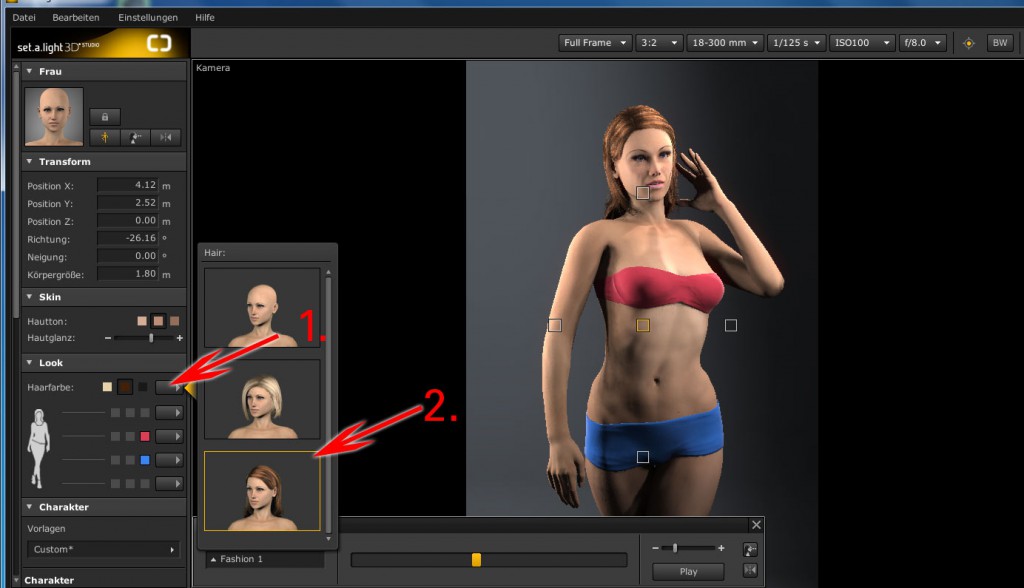Click the minus icon of Hautglanz slider
This screenshot has height=588, width=1024.
click(108, 338)
